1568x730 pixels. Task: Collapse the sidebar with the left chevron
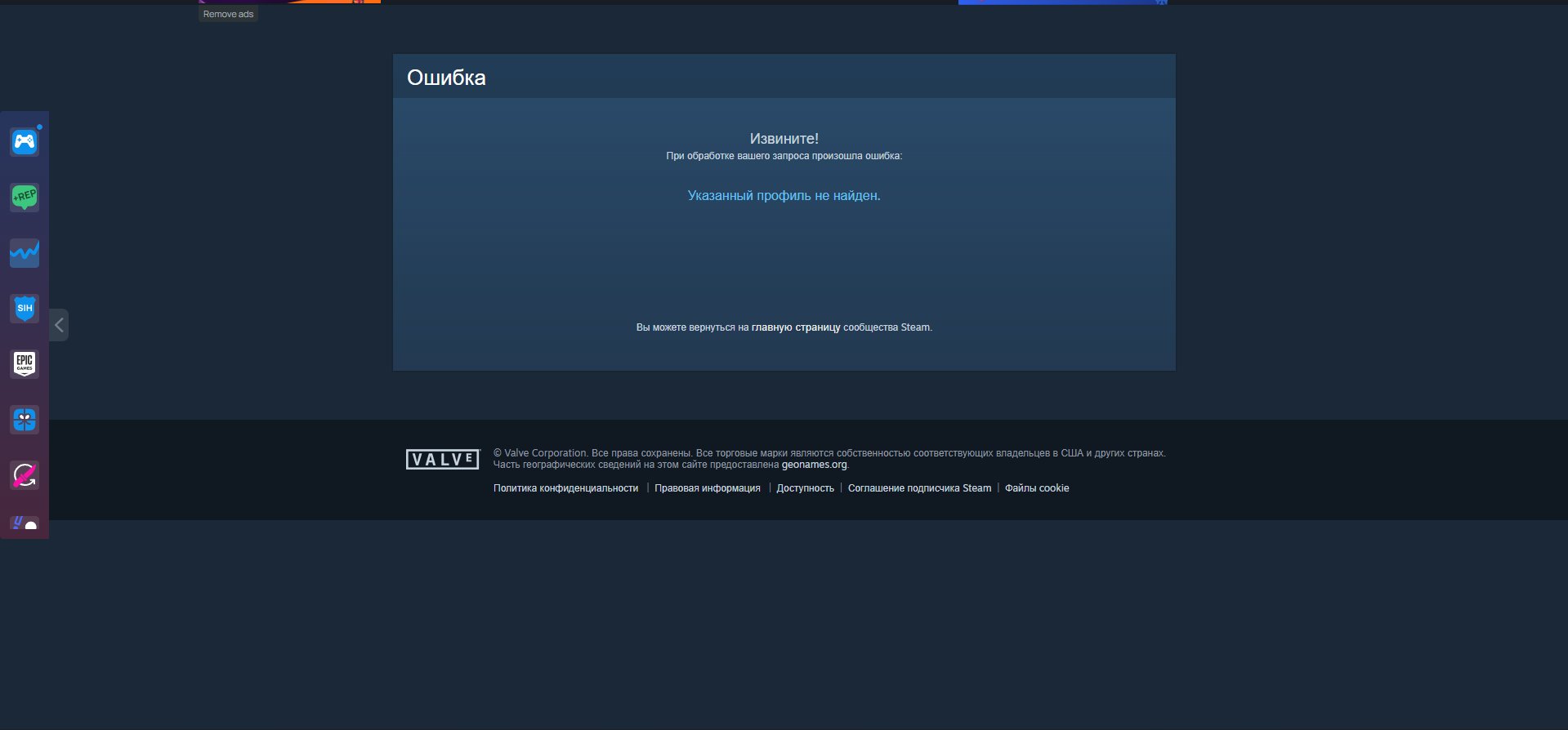(59, 325)
